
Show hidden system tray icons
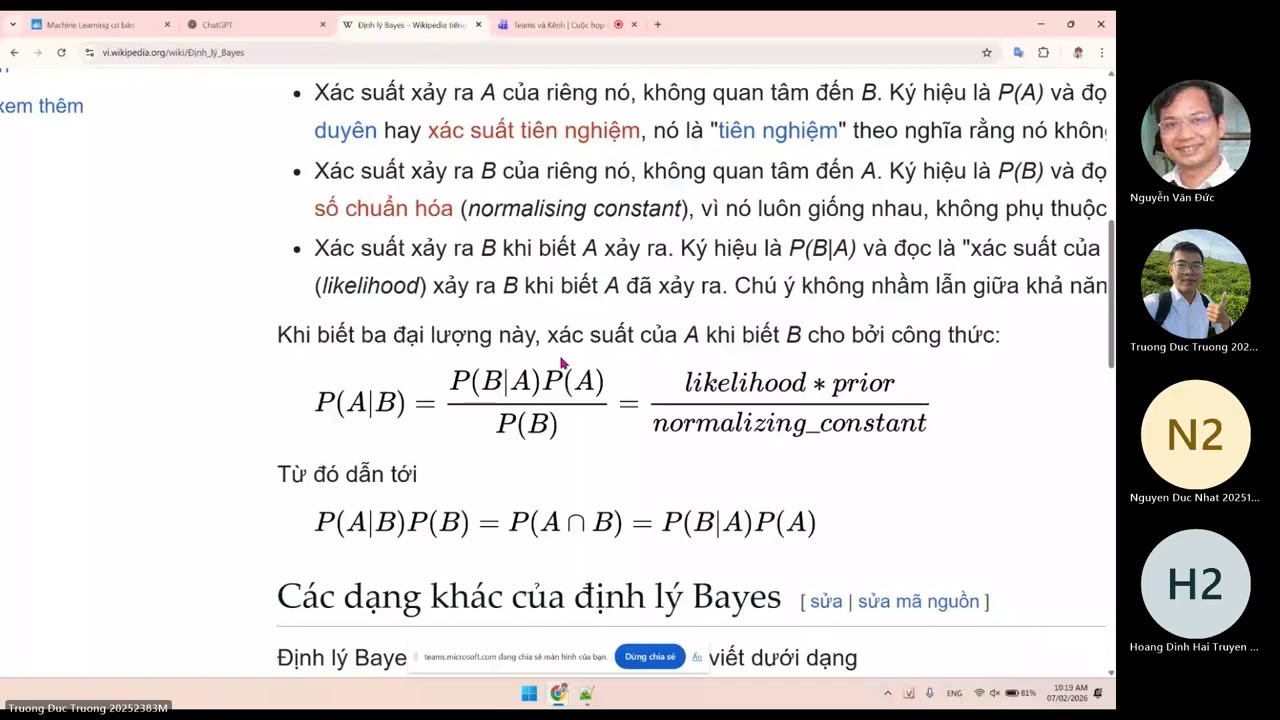pos(887,693)
